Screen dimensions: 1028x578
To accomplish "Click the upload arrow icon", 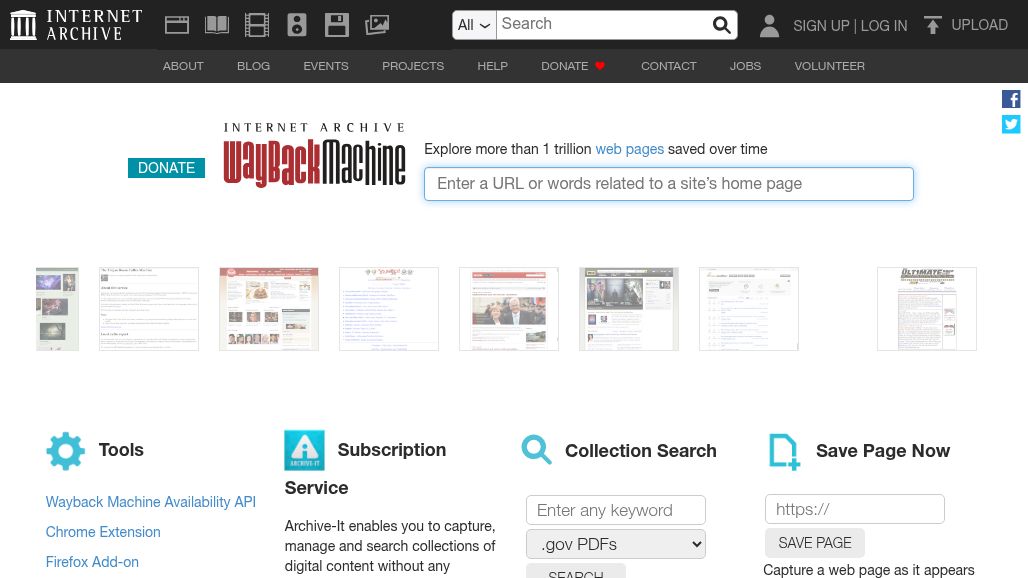I will 932,25.
